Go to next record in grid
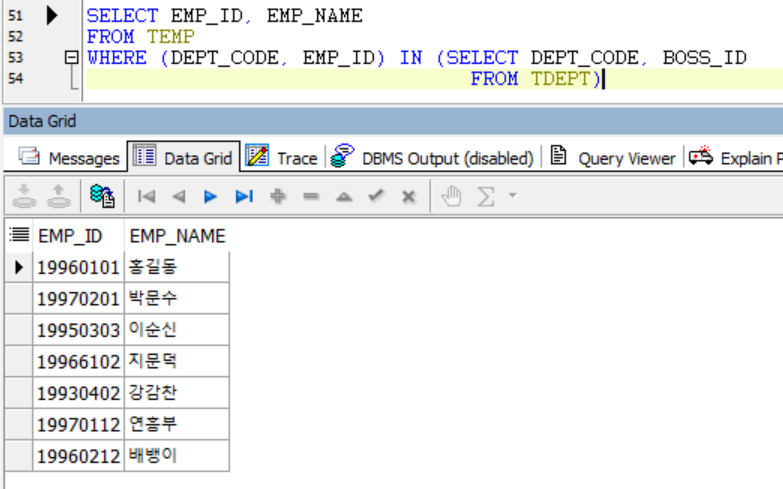 (x=211, y=196)
